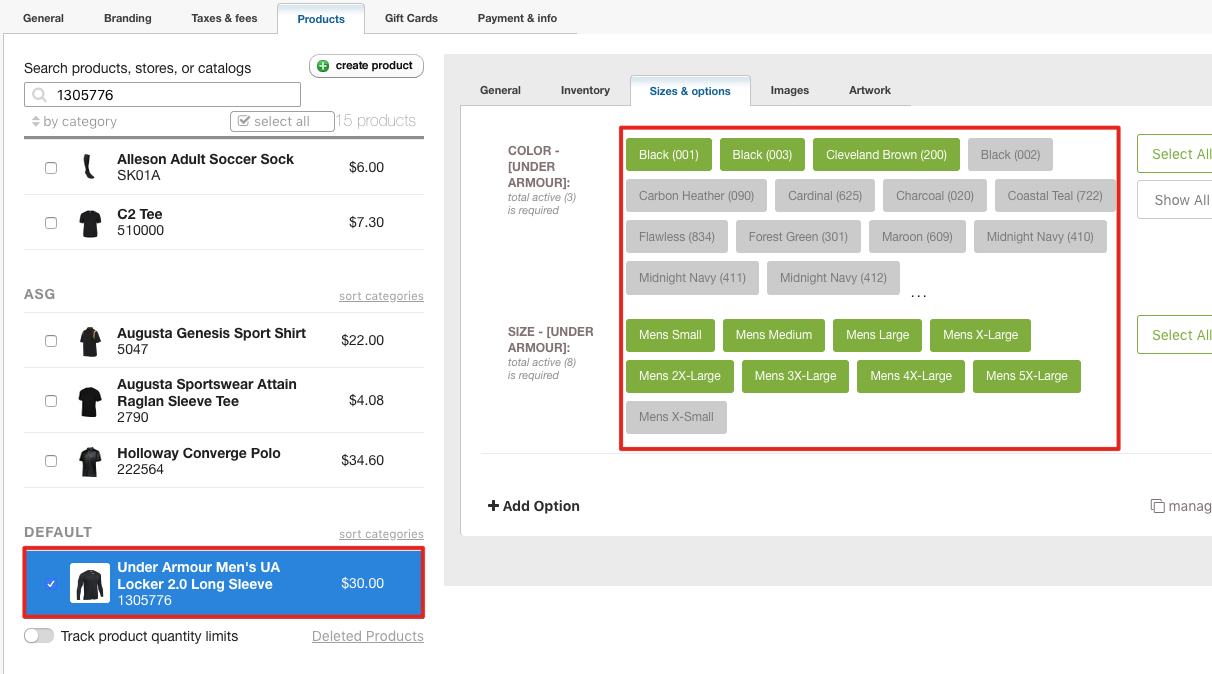Deselect Mens 5X-Large size
1212x674 pixels.
coord(1027,376)
